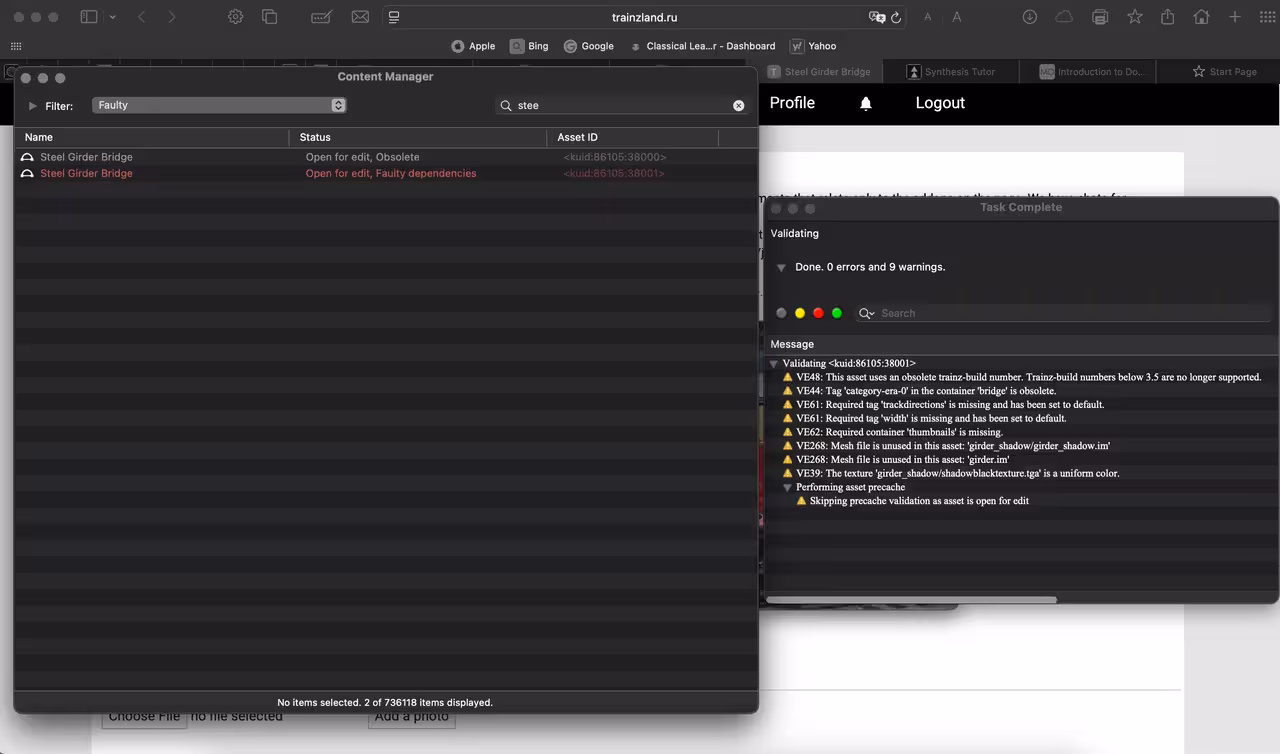
Task: Click the horizontal scrollbar in Task Complete window
Action: point(912,600)
